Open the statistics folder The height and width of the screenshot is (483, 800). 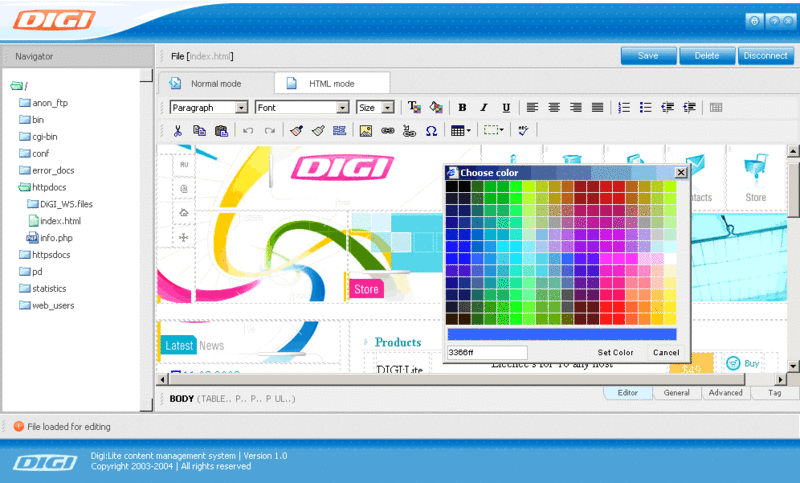point(43,288)
